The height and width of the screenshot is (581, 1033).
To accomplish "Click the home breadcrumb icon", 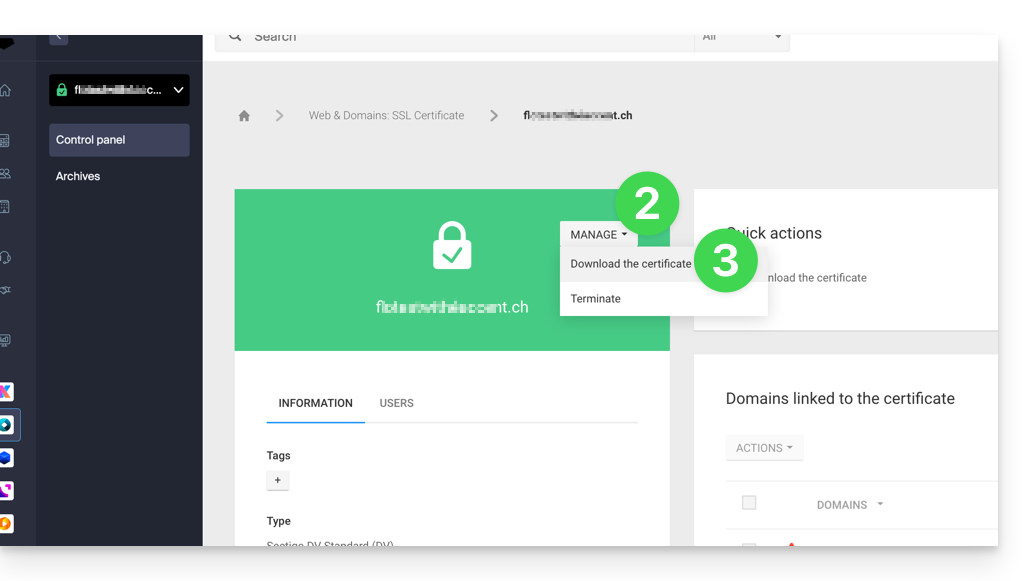I will pyautogui.click(x=244, y=116).
